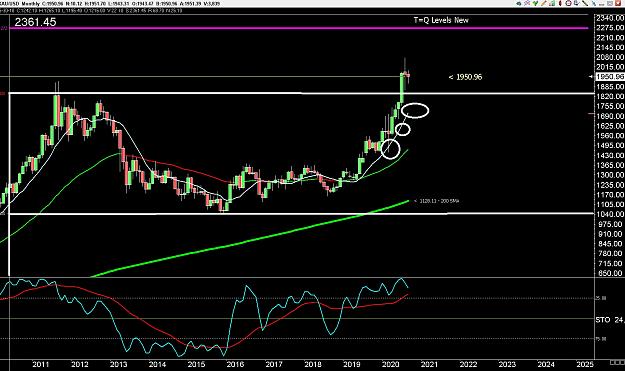625x371 pixels.
Task: Click the 1820.00 price axis label
Action: click(610, 96)
